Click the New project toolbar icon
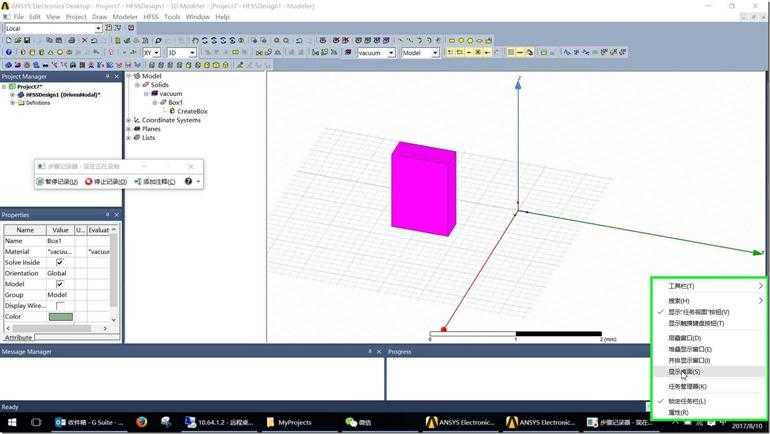 point(8,40)
